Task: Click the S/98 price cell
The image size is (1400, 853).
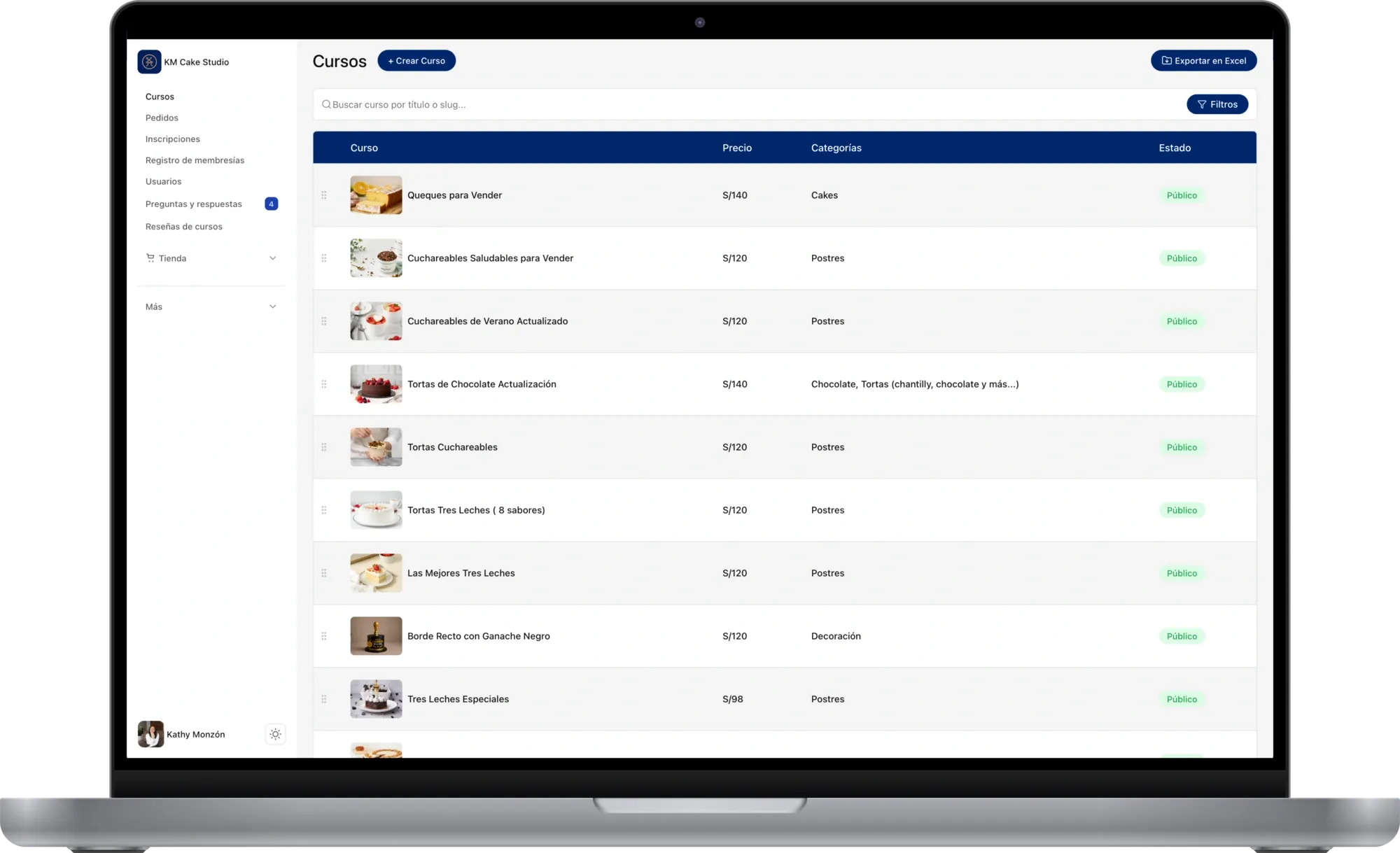Action: tap(733, 699)
